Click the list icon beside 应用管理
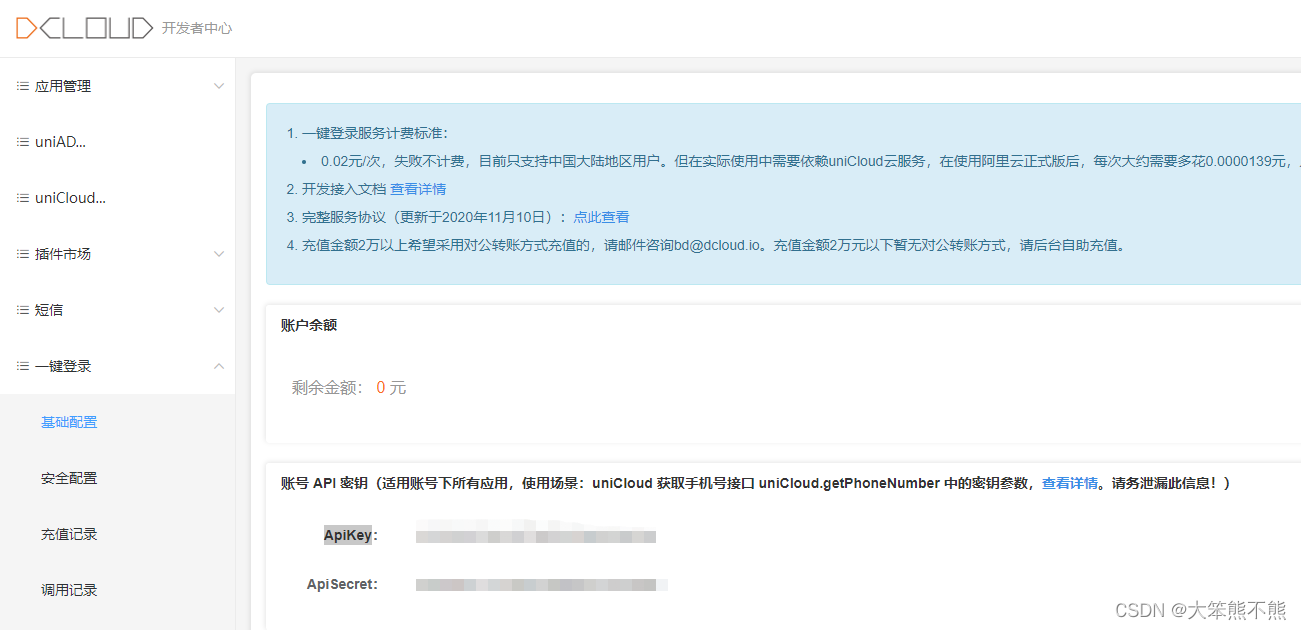Viewport: 1301px width, 630px height. point(22,86)
